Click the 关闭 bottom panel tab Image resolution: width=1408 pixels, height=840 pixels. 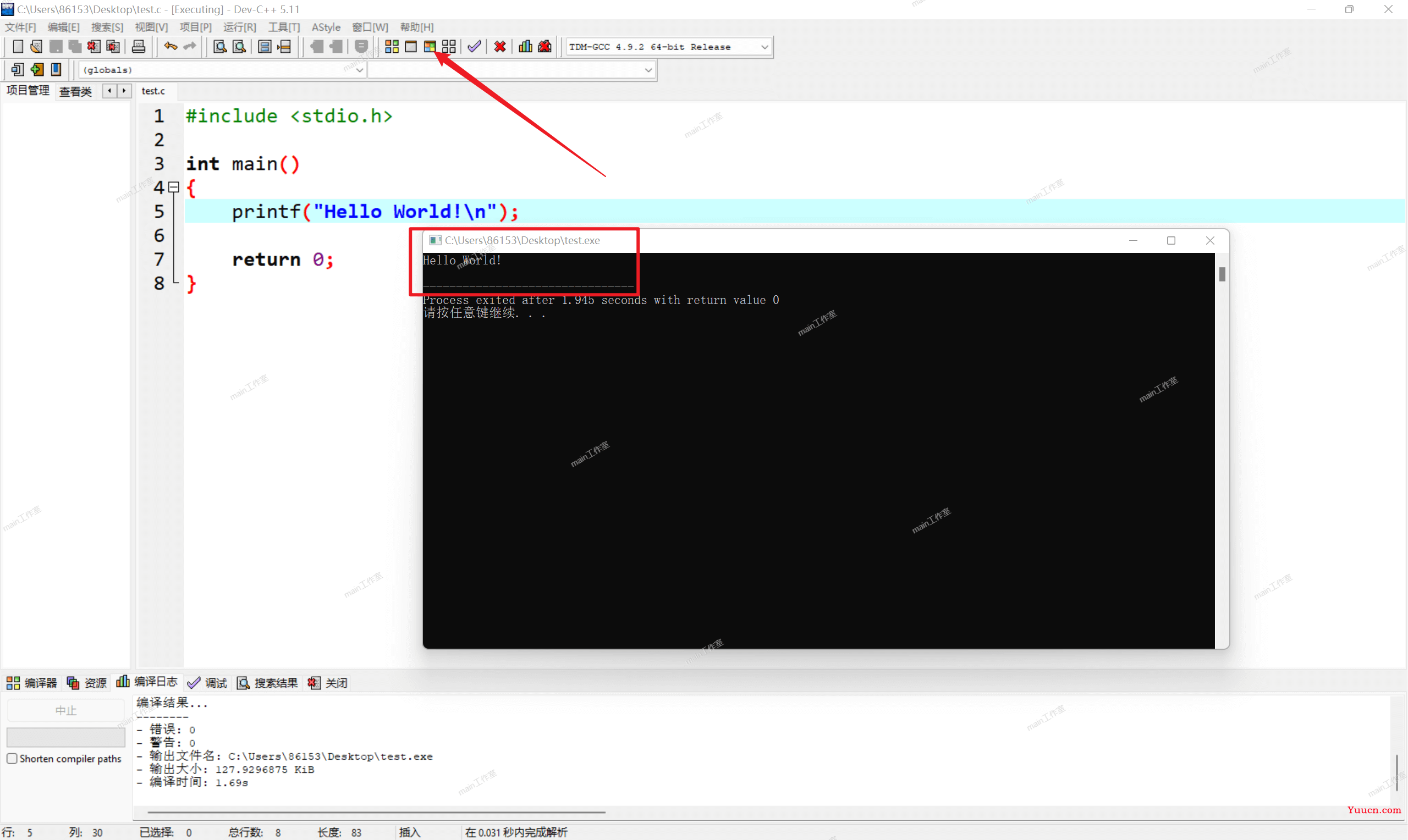pos(327,683)
